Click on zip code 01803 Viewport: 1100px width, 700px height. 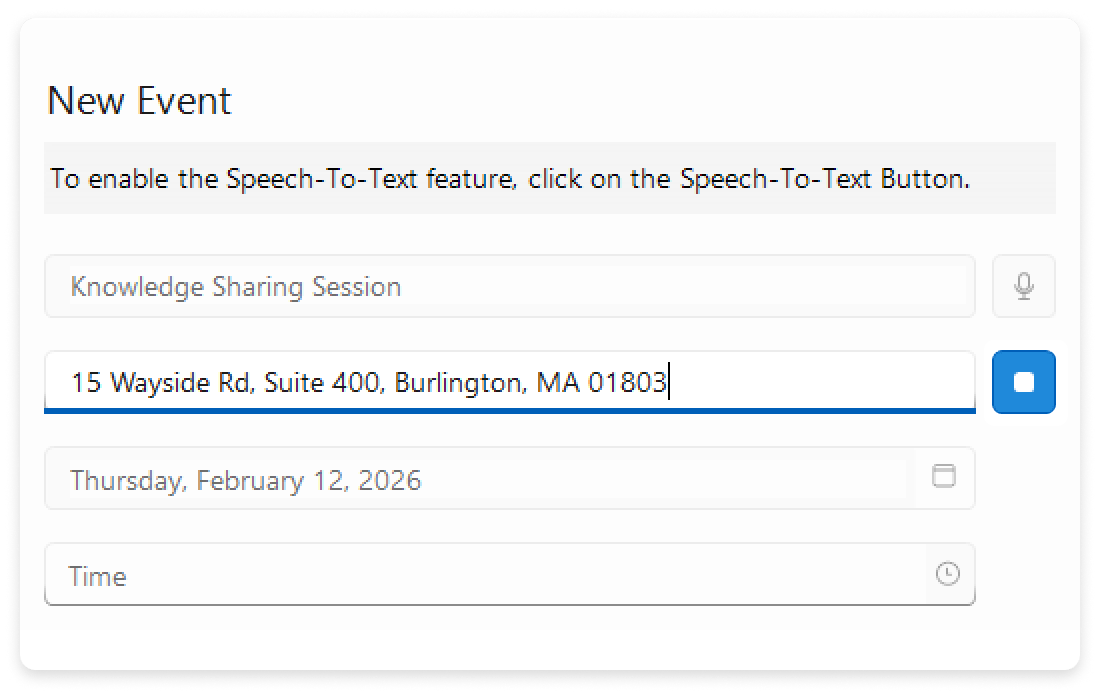click(x=627, y=383)
